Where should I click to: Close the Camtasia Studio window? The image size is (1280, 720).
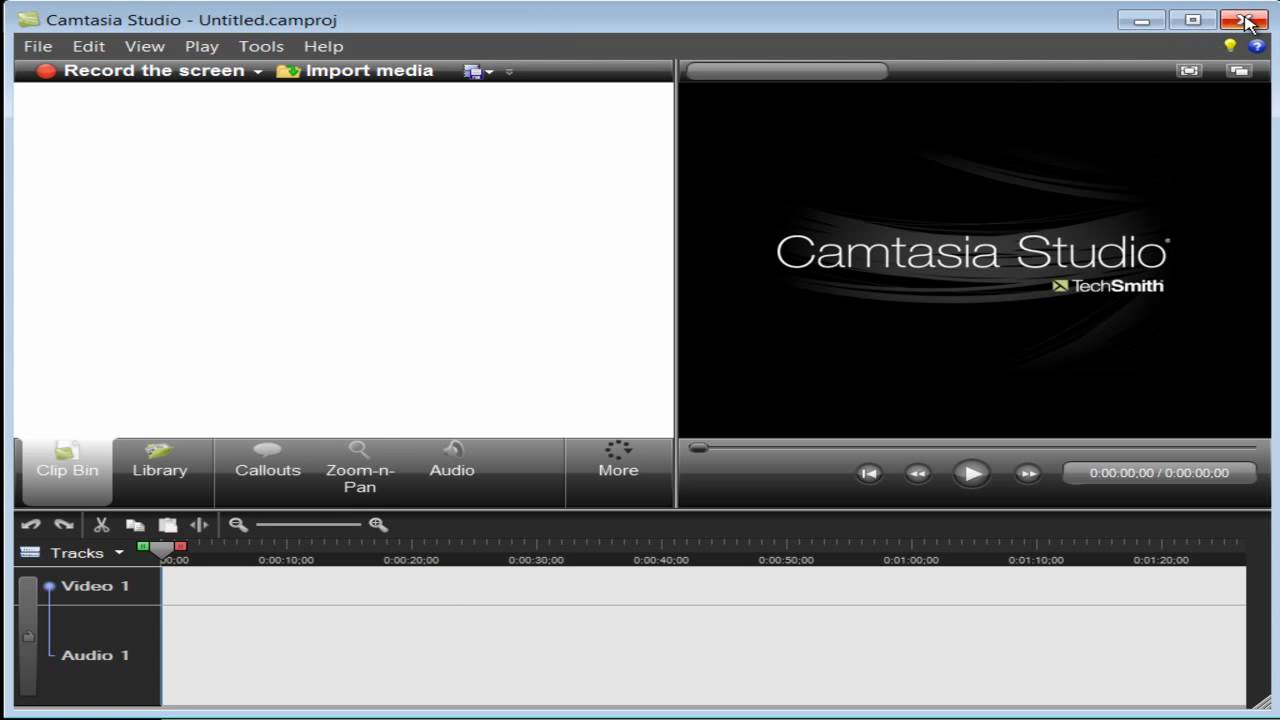click(1244, 20)
